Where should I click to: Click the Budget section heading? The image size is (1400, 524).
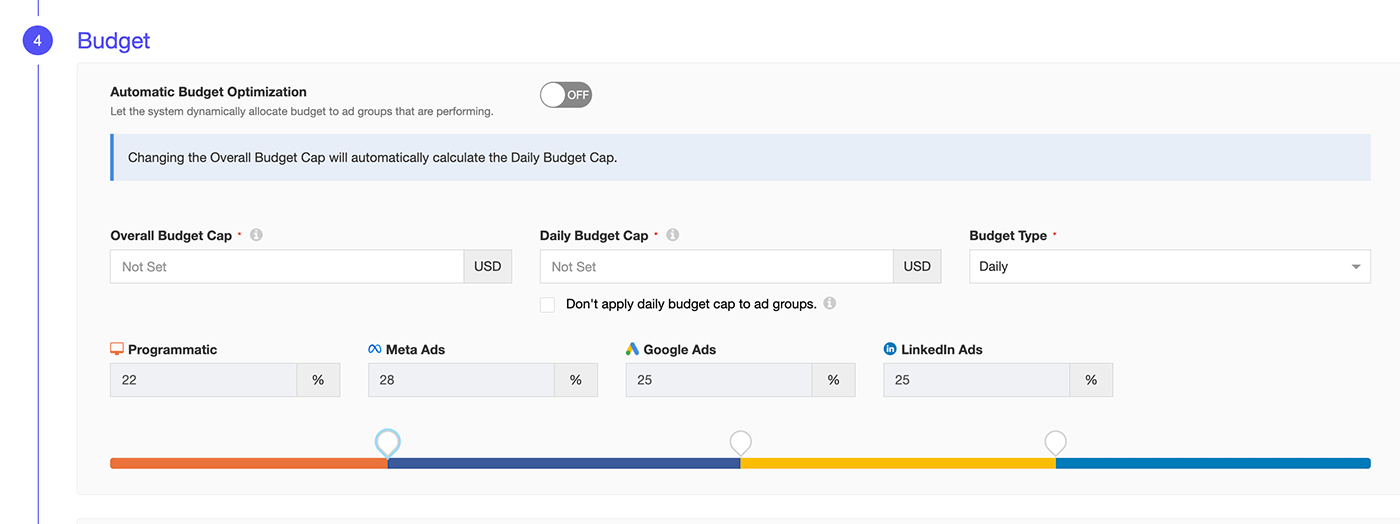[x=113, y=41]
